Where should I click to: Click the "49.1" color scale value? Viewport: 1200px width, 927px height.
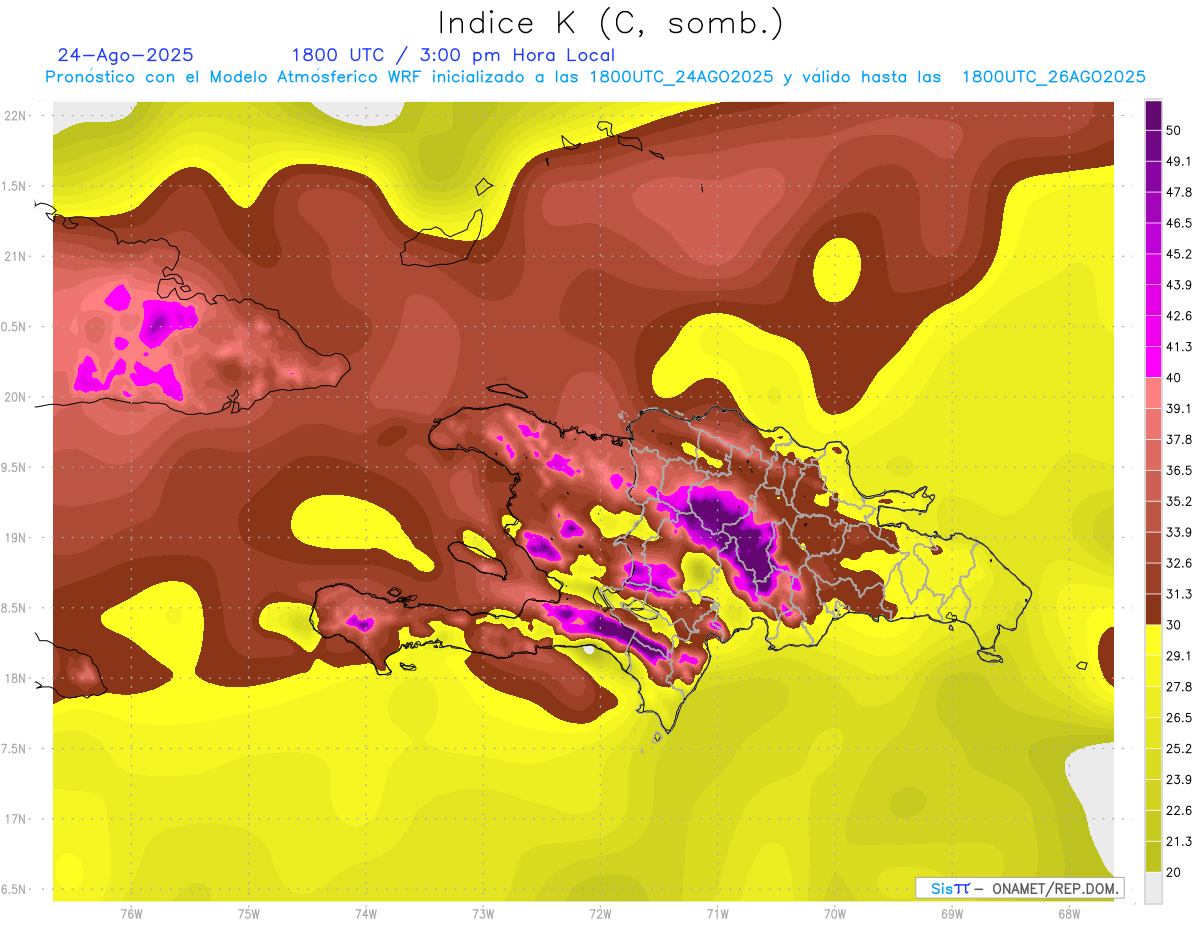(x=1178, y=161)
